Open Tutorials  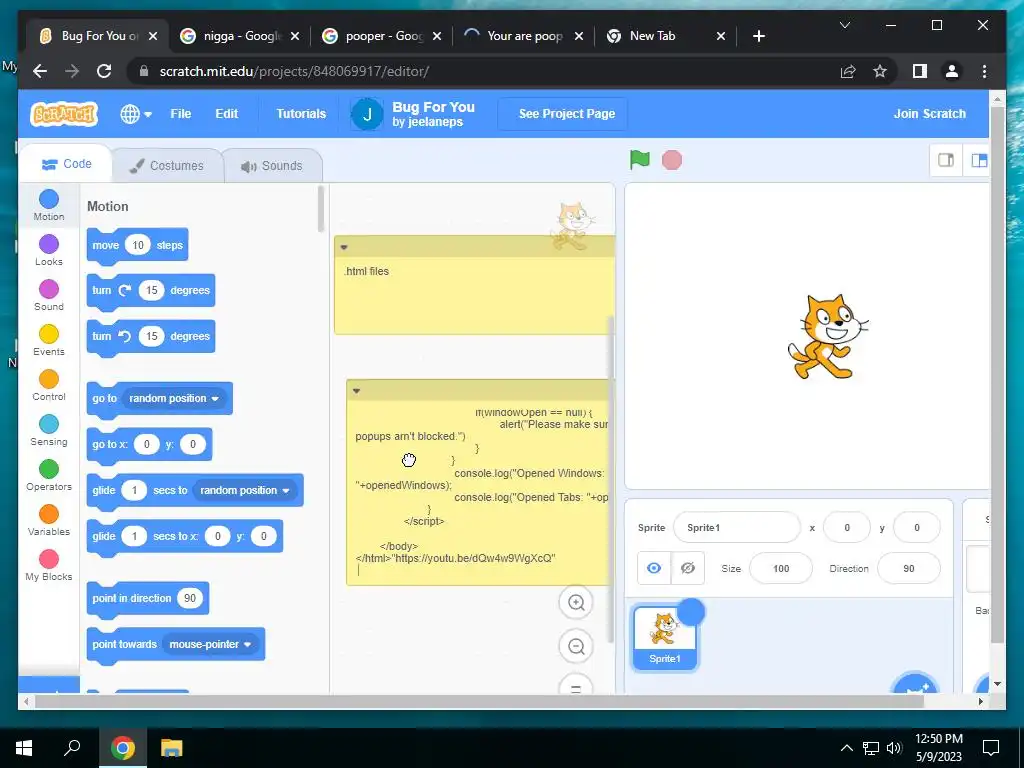click(x=300, y=114)
